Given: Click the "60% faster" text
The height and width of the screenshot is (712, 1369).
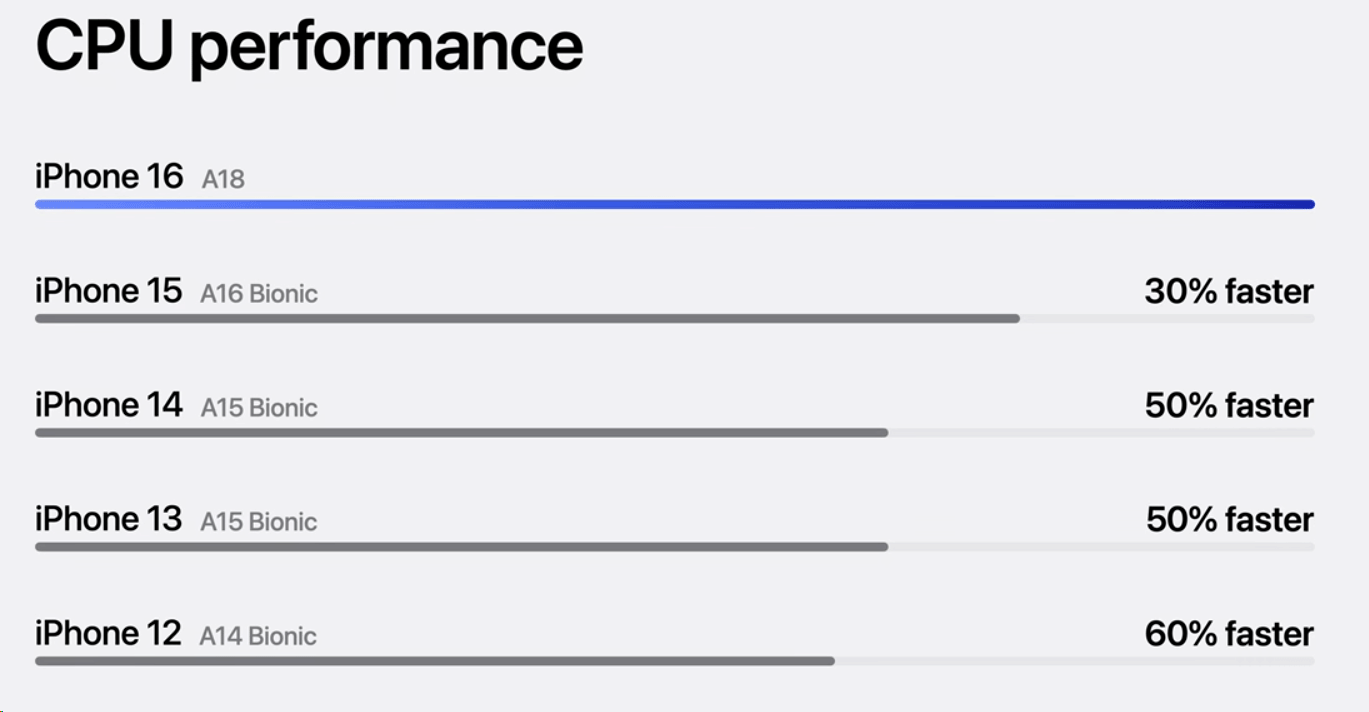Looking at the screenshot, I should click(x=1229, y=634).
